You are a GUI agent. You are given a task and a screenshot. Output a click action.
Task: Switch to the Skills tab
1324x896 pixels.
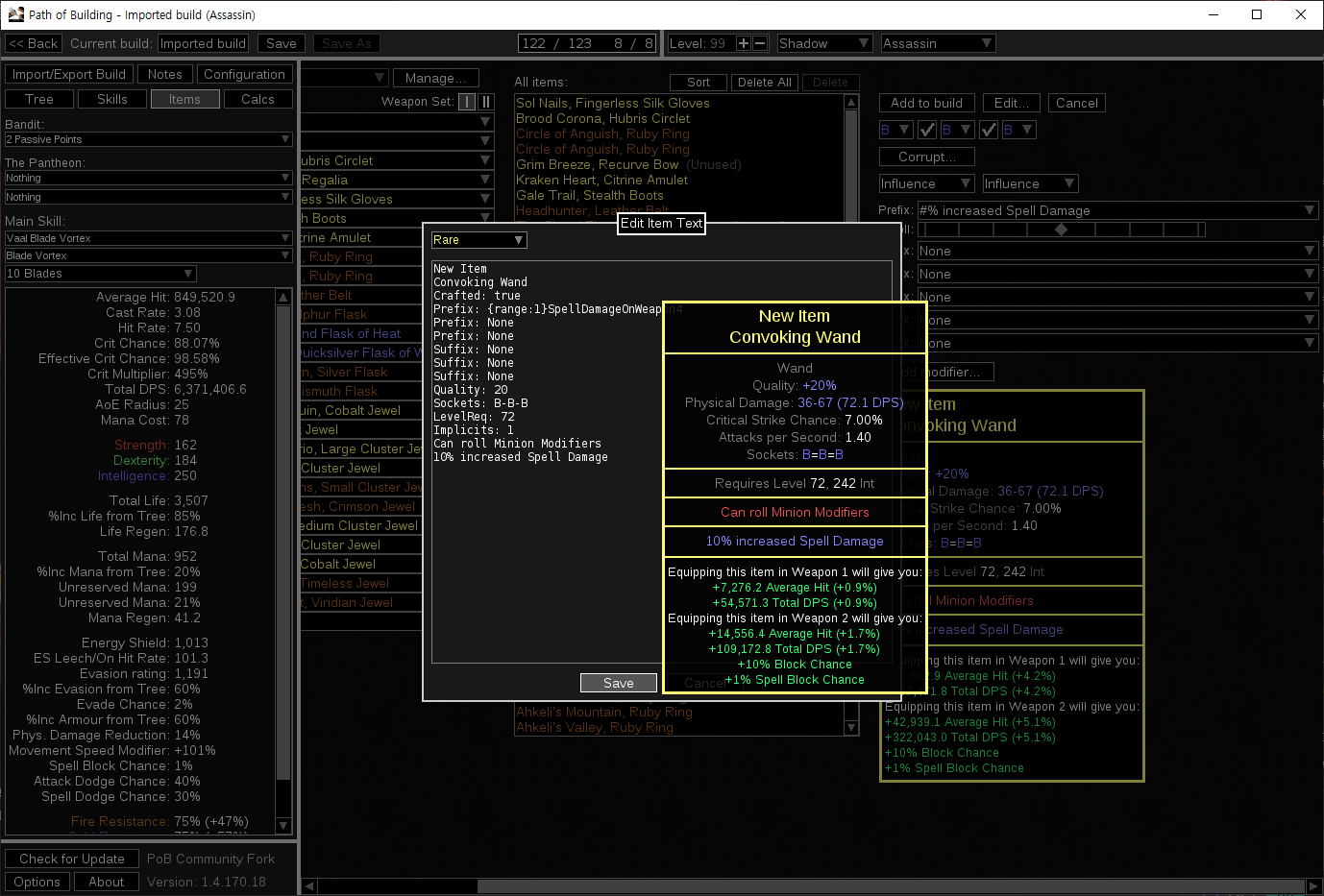(112, 99)
